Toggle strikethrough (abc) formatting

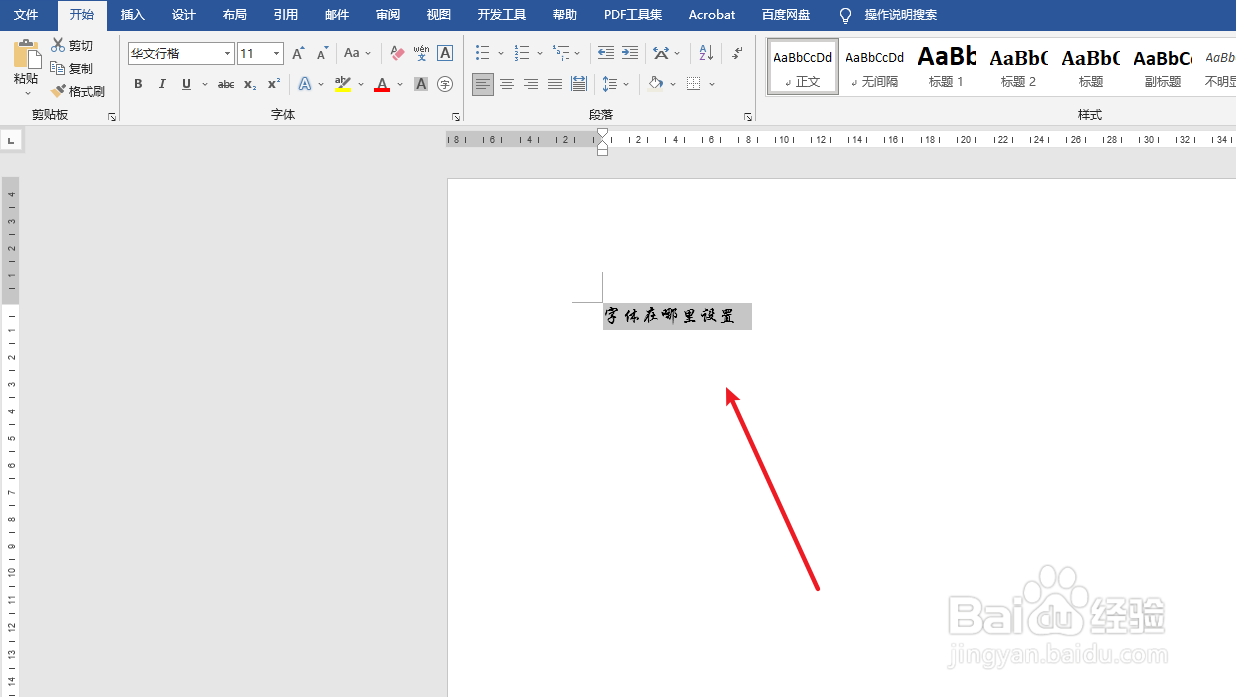coord(226,84)
